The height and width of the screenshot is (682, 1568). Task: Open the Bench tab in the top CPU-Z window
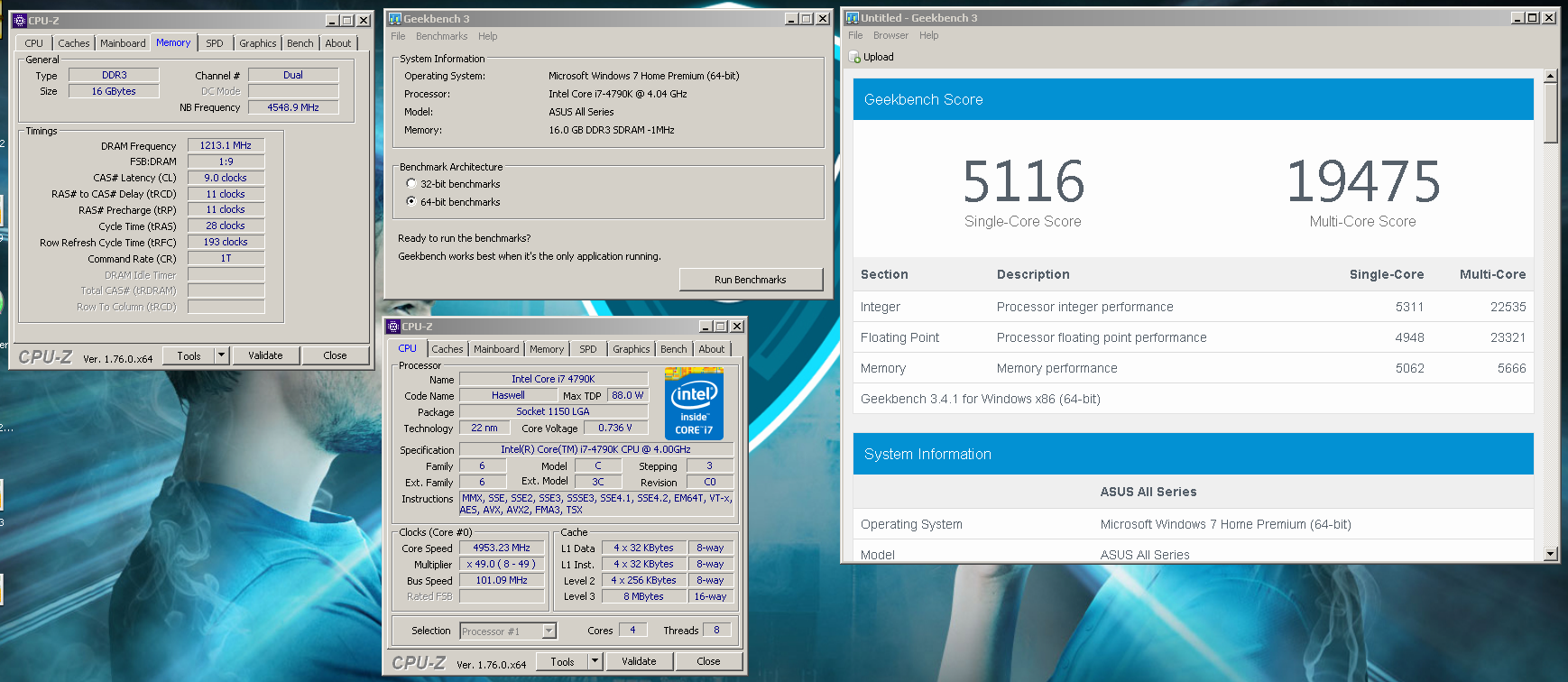[x=300, y=43]
